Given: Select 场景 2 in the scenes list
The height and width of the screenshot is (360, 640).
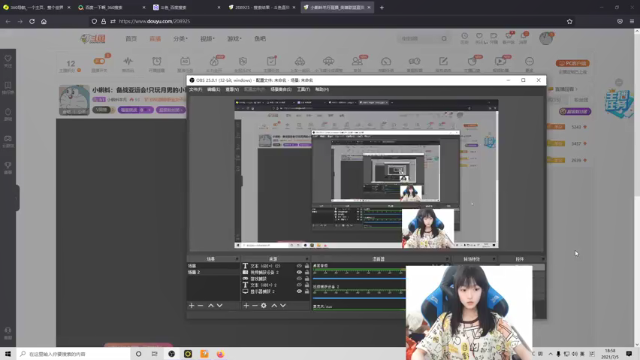Looking at the screenshot, I should pyautogui.click(x=213, y=272).
